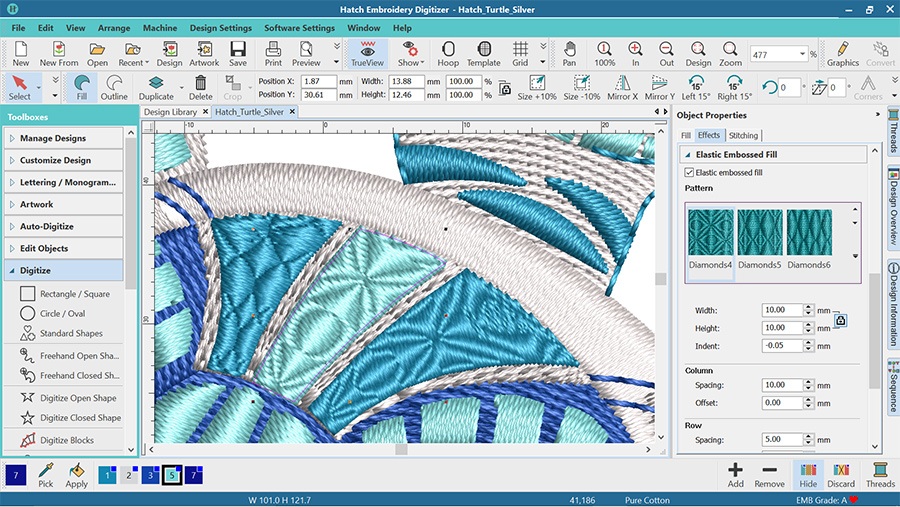Click the Hoop toolbar icon
Image resolution: width=900 pixels, height=507 pixels.
point(447,53)
